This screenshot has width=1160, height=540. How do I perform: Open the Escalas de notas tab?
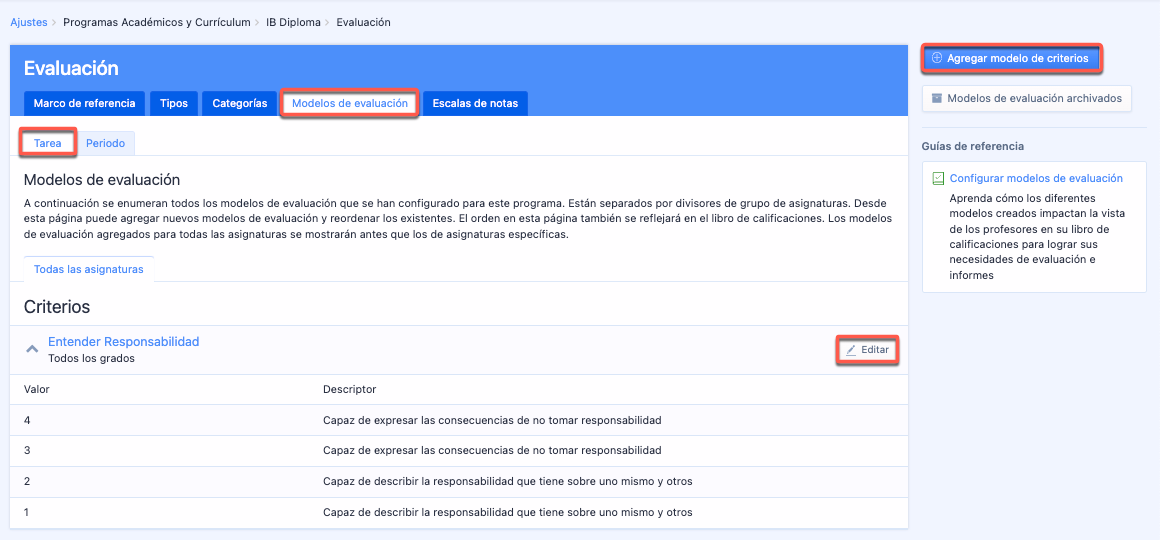[475, 103]
